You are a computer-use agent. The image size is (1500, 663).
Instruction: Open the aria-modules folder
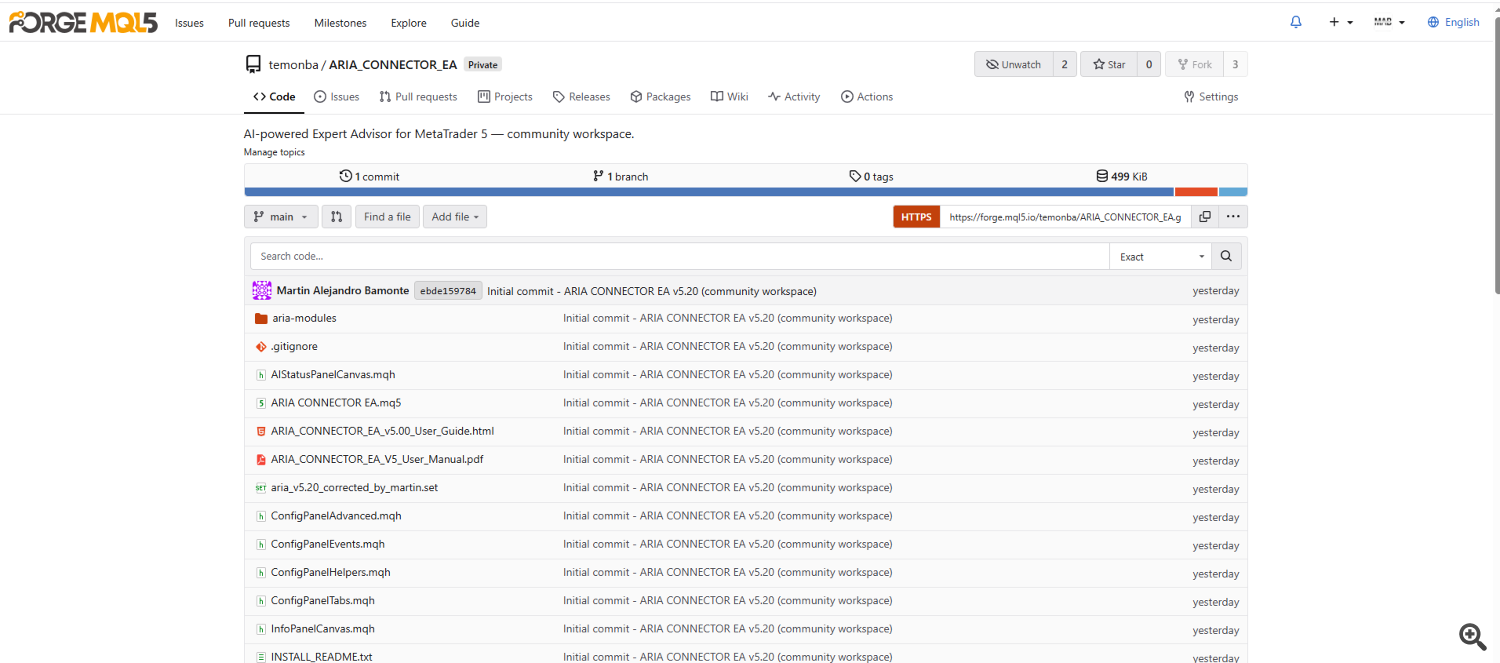(303, 318)
